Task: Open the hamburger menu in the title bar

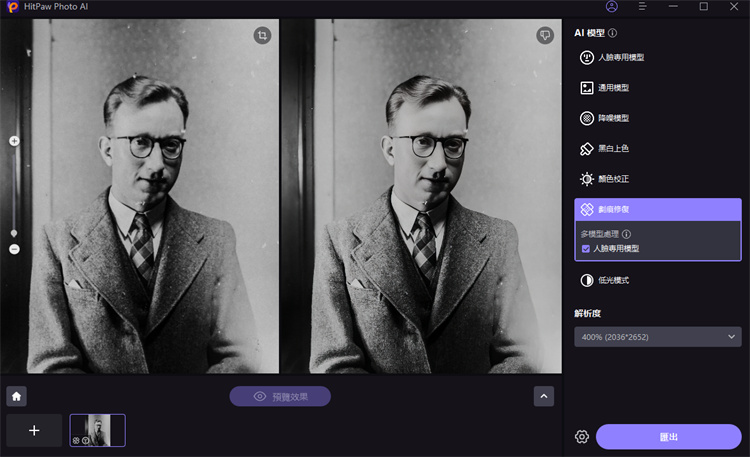Action: point(642,7)
